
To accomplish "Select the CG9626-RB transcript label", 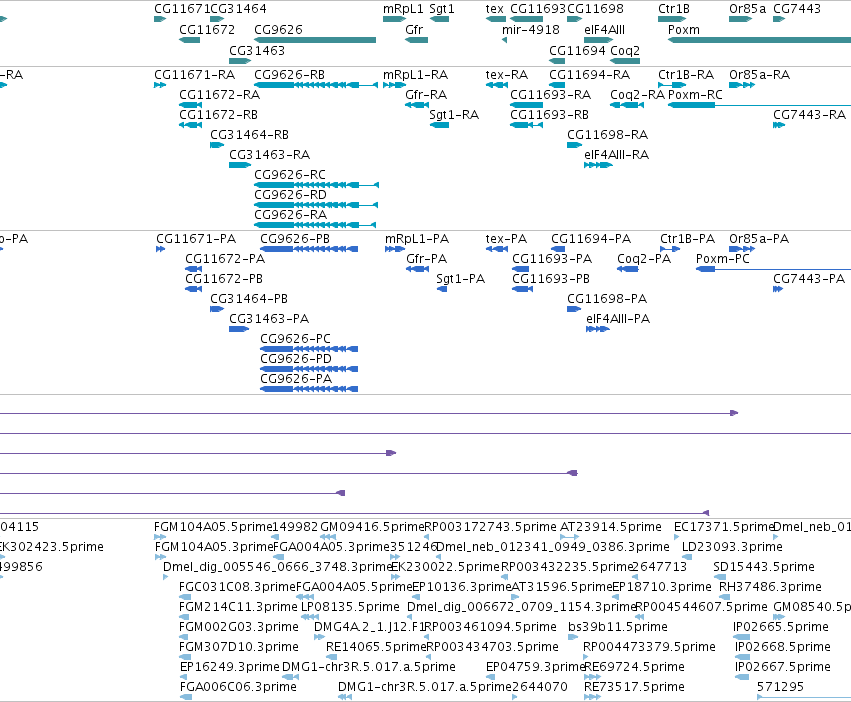I will pos(289,74).
